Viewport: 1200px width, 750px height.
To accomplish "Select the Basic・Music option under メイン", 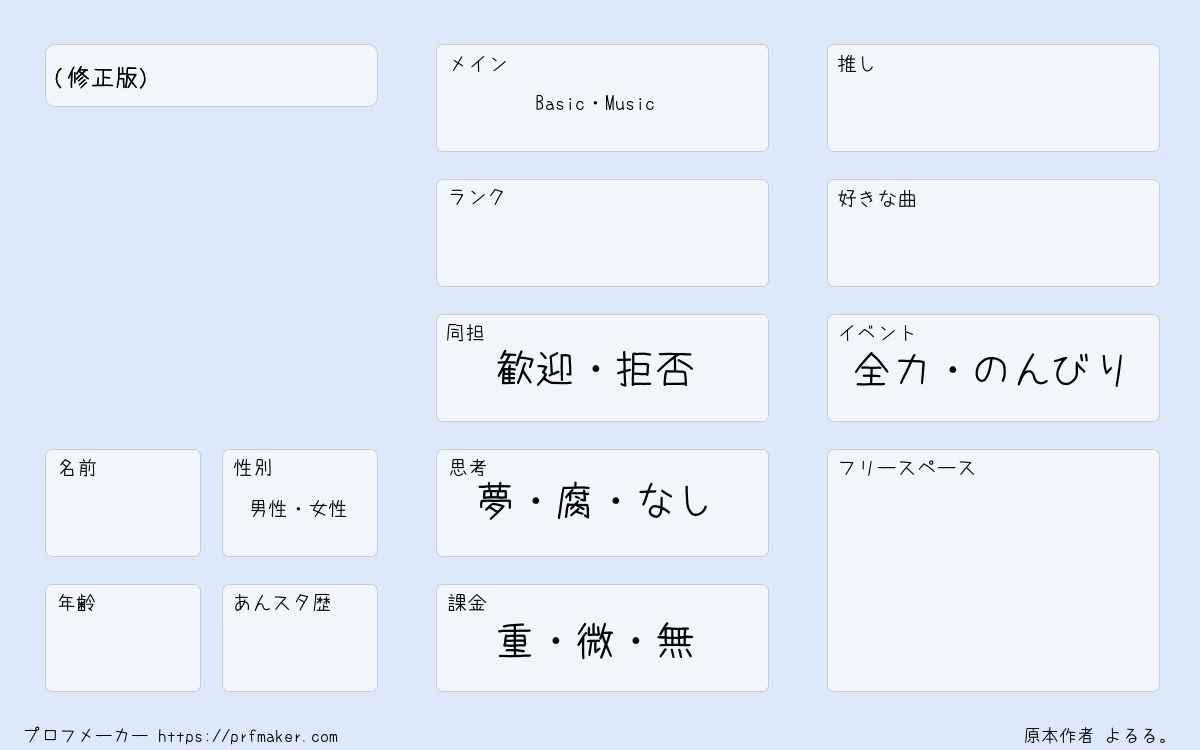I will click(595, 103).
